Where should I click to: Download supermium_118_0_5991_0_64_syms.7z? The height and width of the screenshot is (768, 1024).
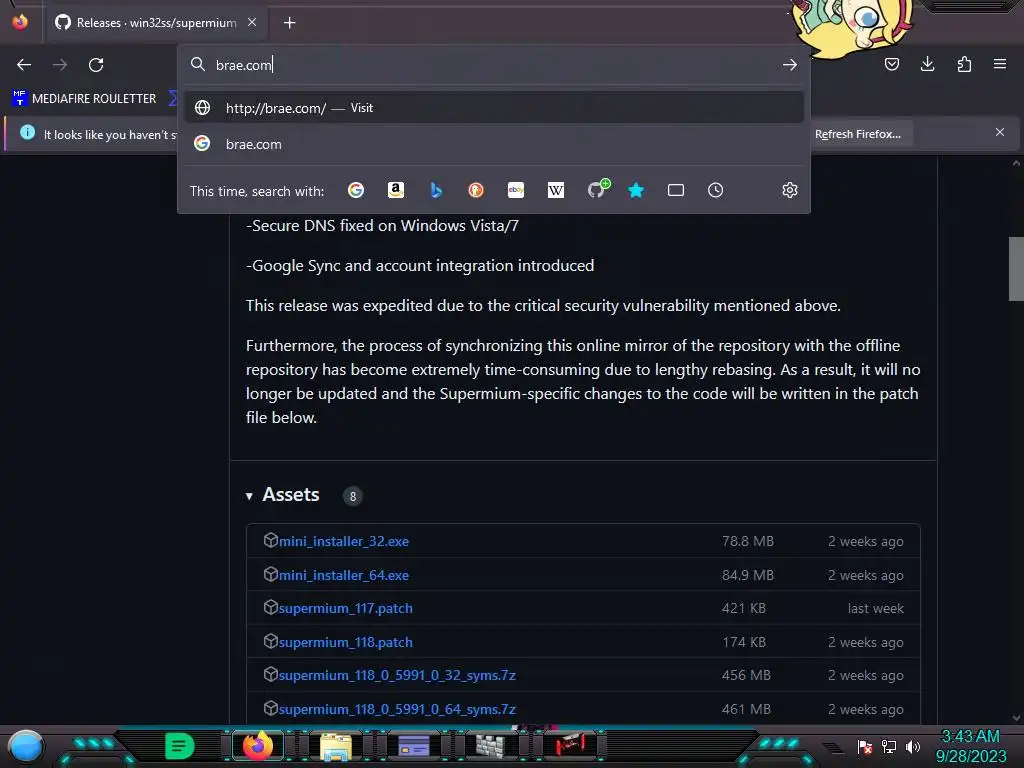pyautogui.click(x=397, y=709)
